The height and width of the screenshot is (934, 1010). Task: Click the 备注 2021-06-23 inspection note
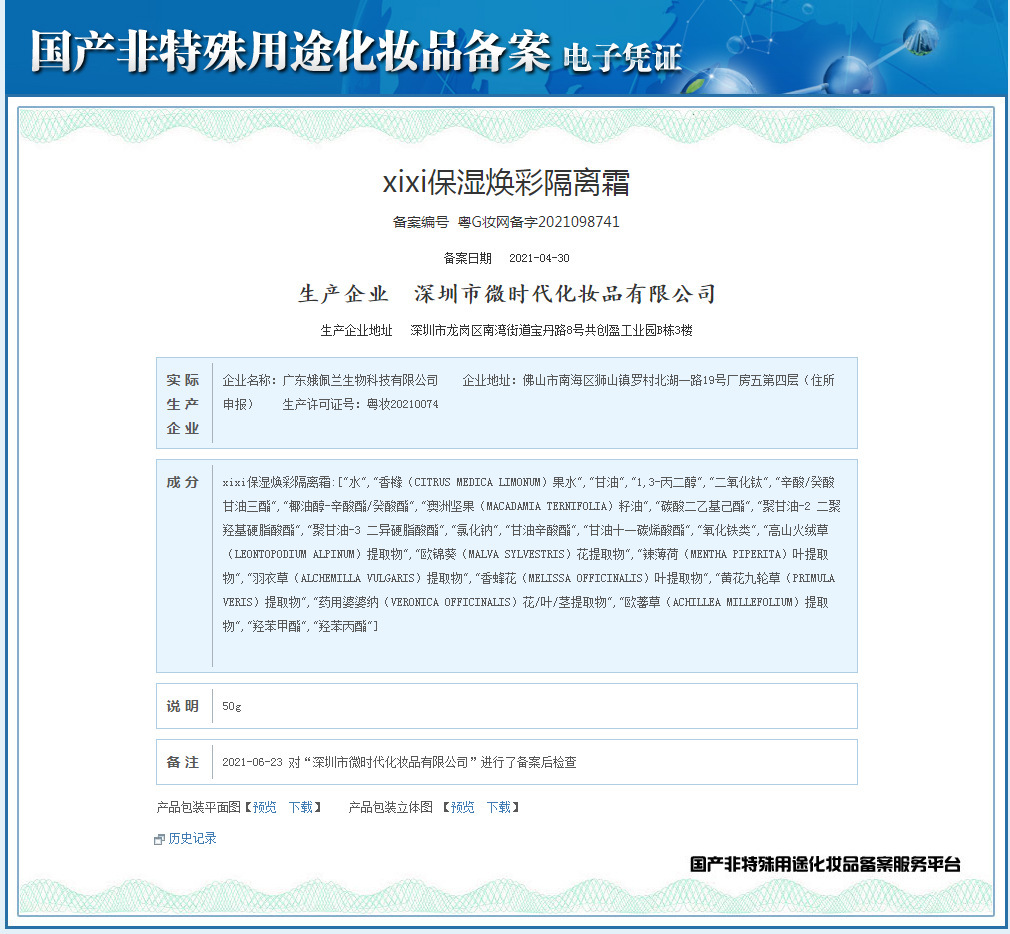(x=399, y=763)
